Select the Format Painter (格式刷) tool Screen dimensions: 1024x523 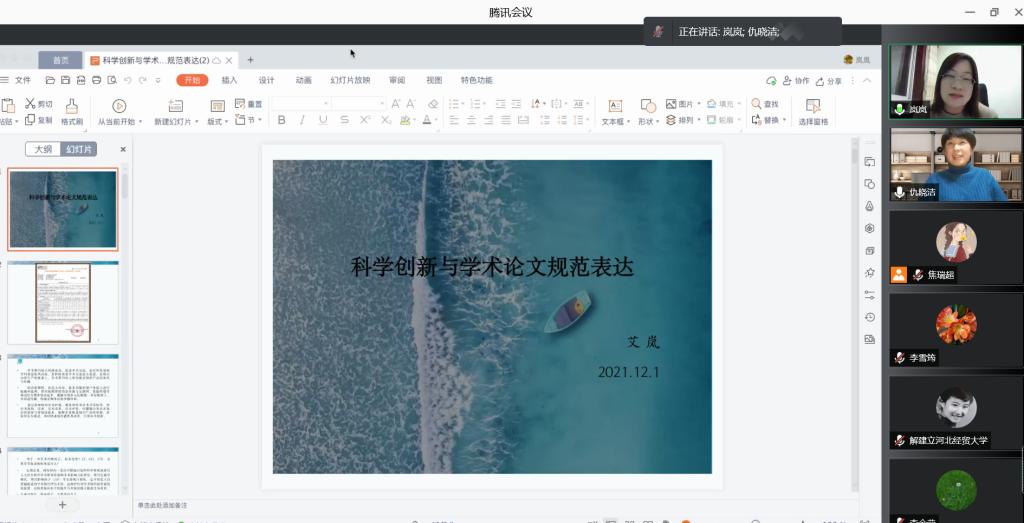(x=72, y=110)
